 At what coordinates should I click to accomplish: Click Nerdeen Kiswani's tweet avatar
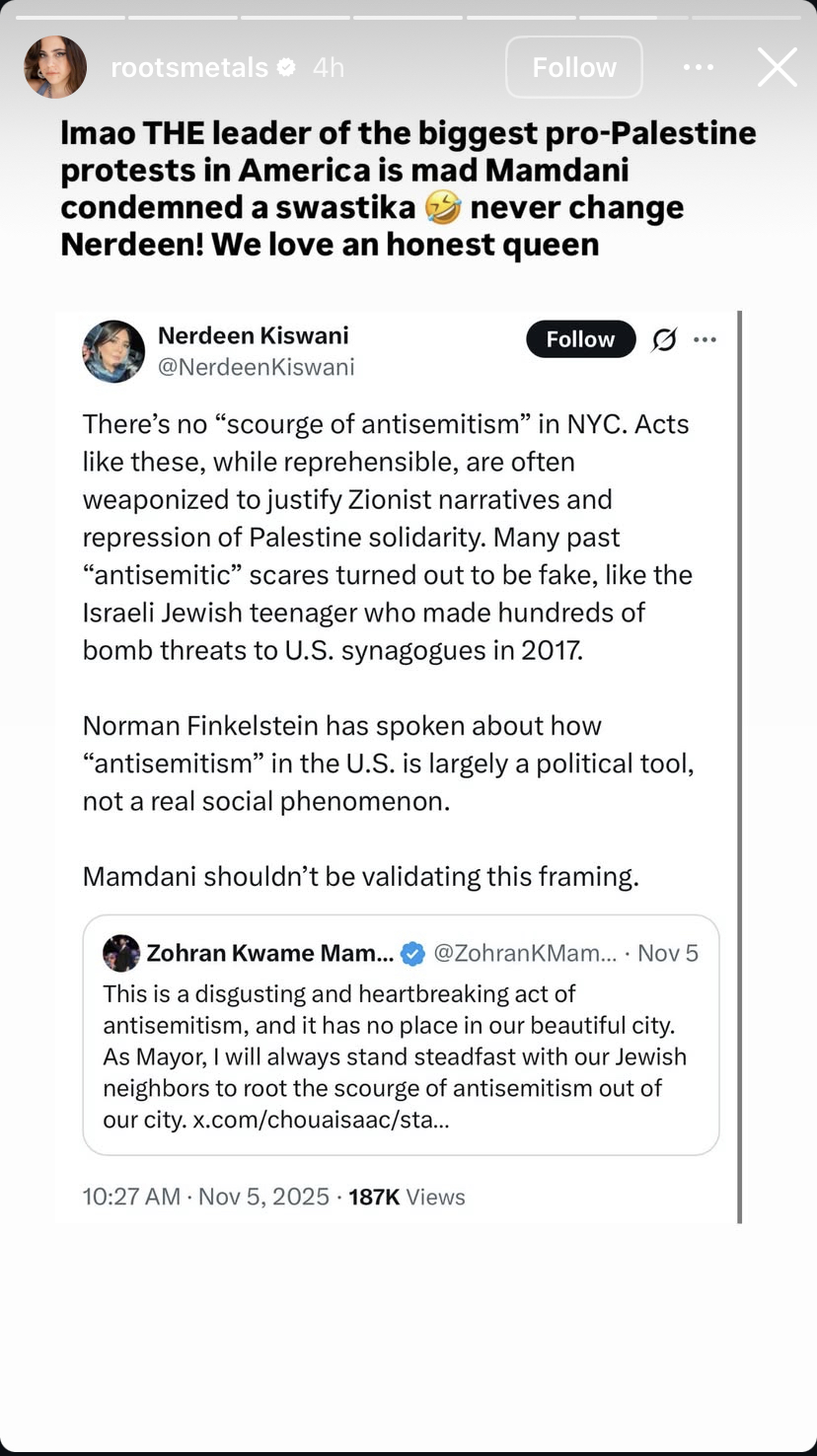click(x=113, y=351)
